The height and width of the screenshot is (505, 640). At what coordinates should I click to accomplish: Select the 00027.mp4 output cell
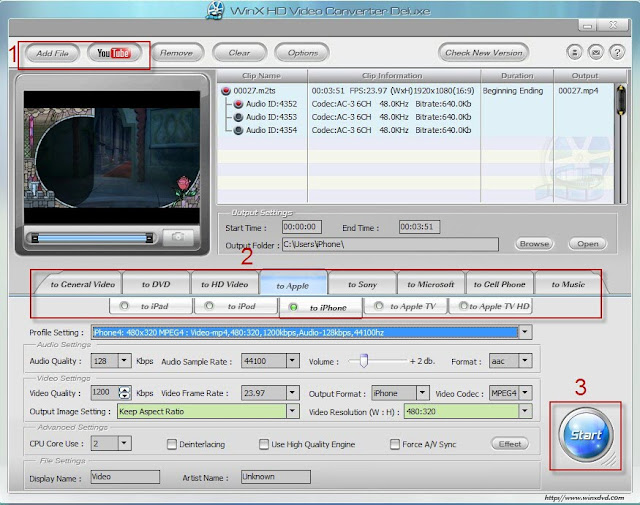(x=578, y=91)
